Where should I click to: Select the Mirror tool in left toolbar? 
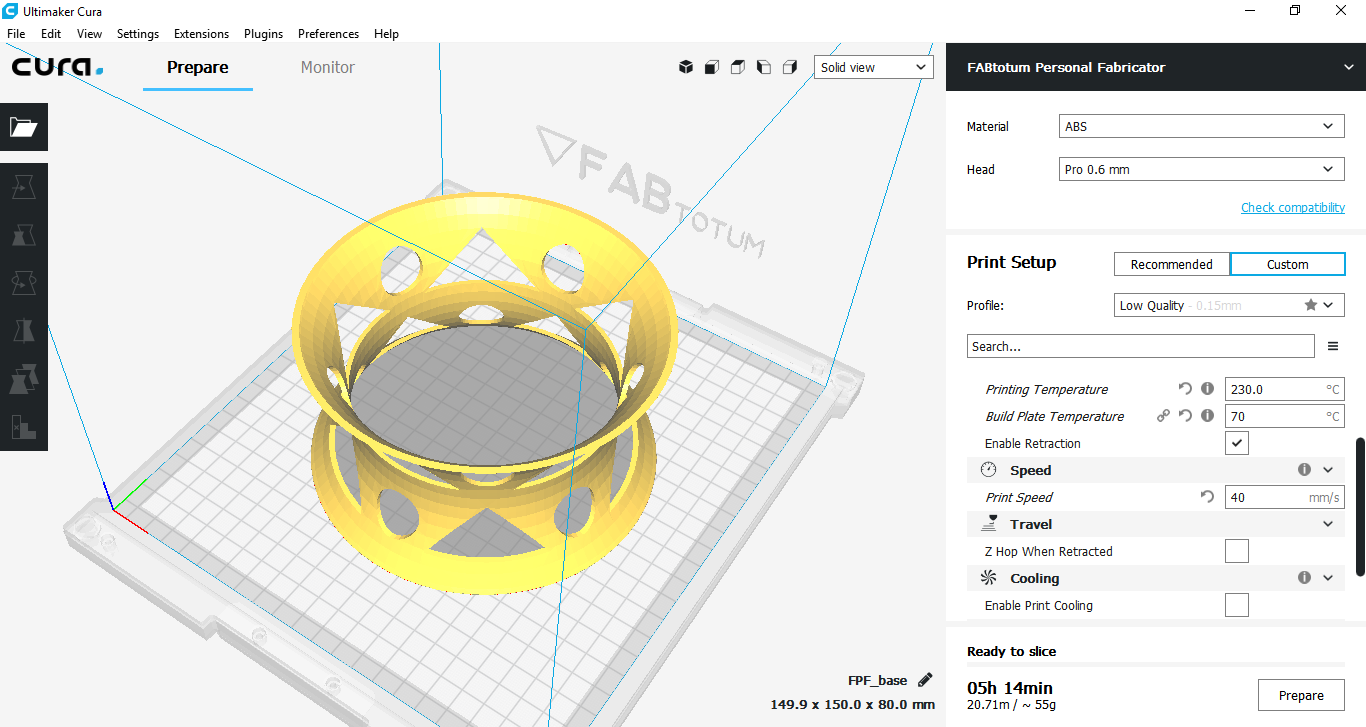tap(24, 331)
